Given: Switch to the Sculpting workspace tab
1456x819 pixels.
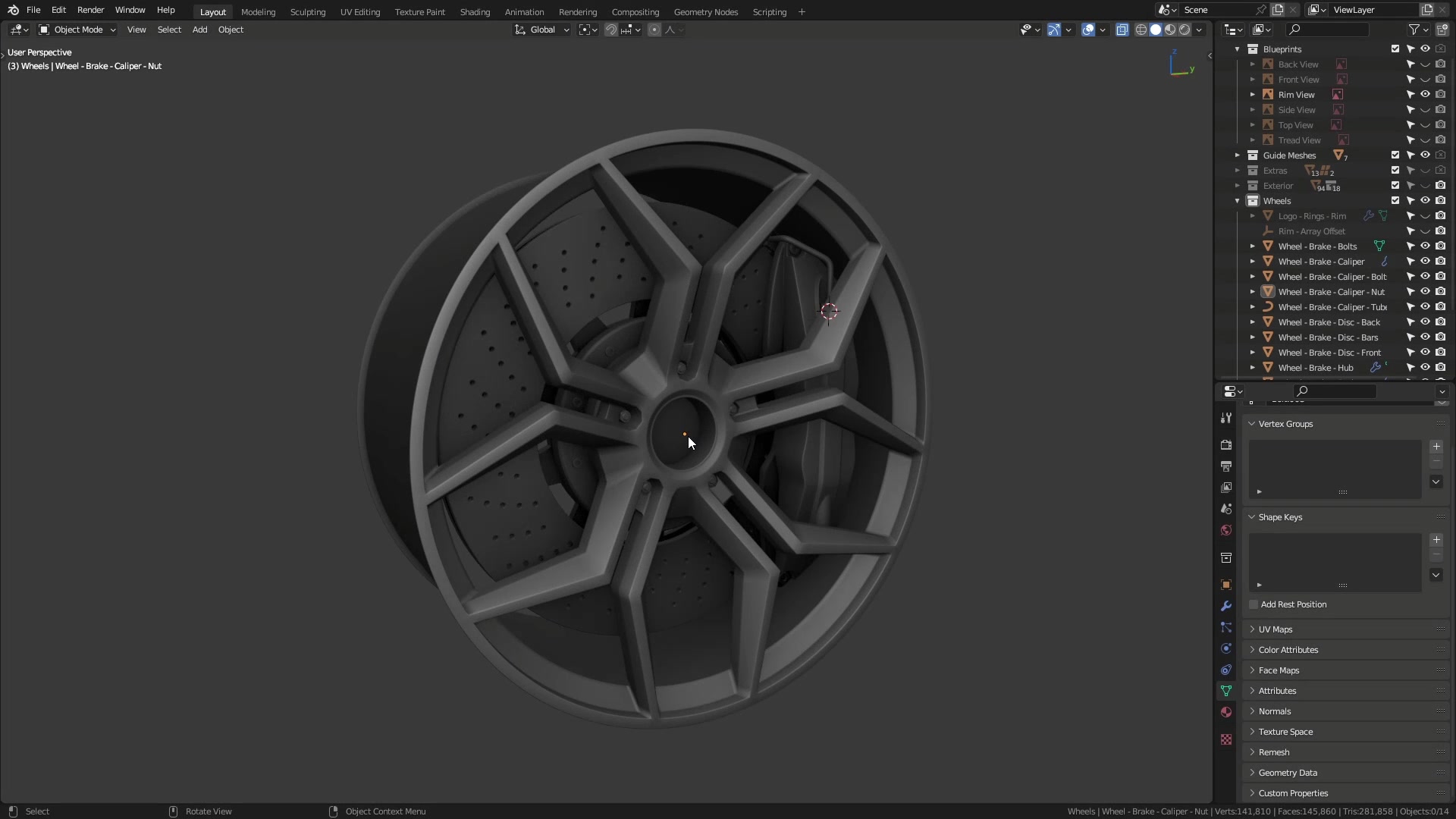Looking at the screenshot, I should [x=308, y=12].
